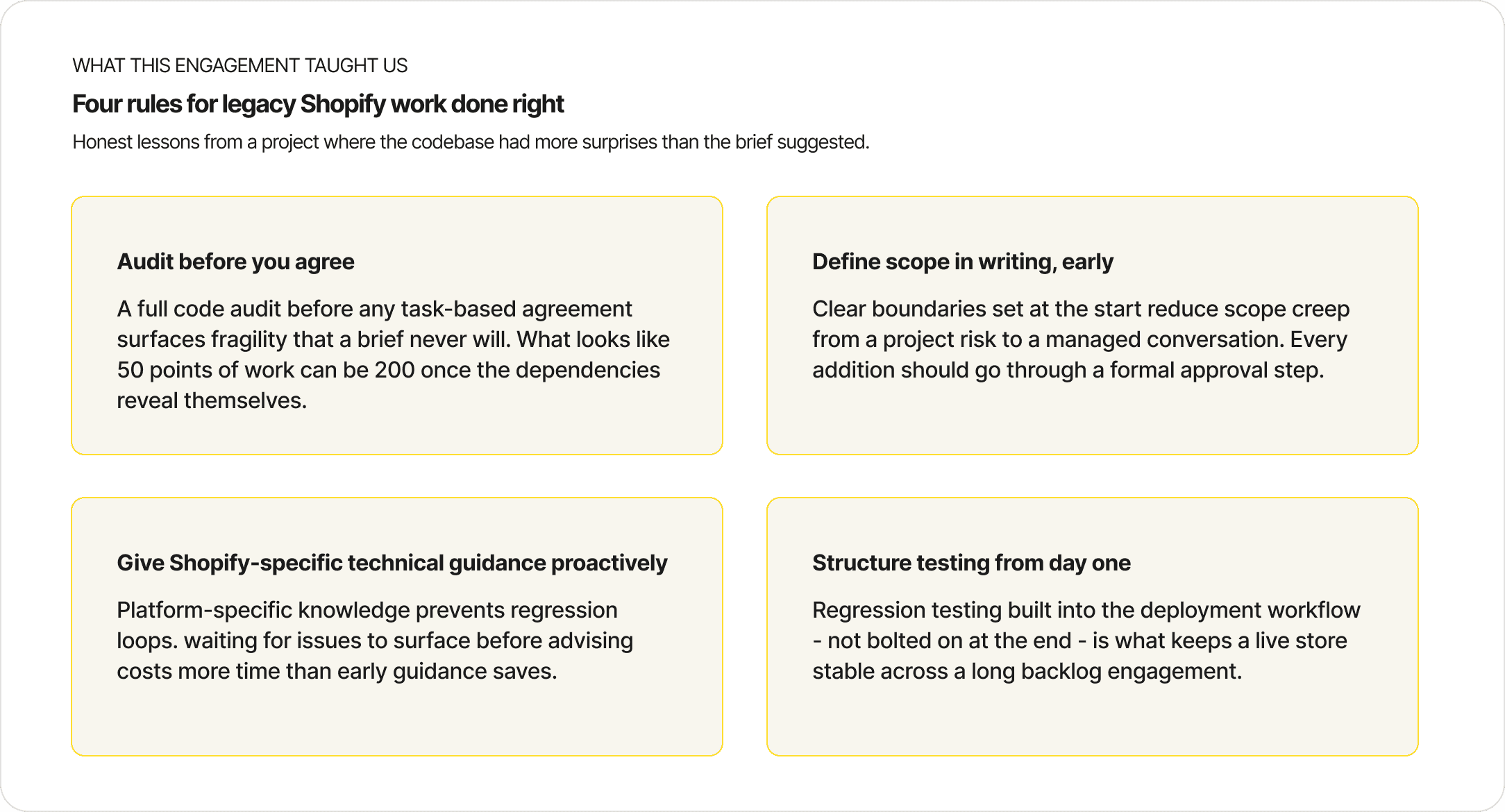Click the paragraph about a full code audit
The width and height of the screenshot is (1505, 812).
point(394,355)
